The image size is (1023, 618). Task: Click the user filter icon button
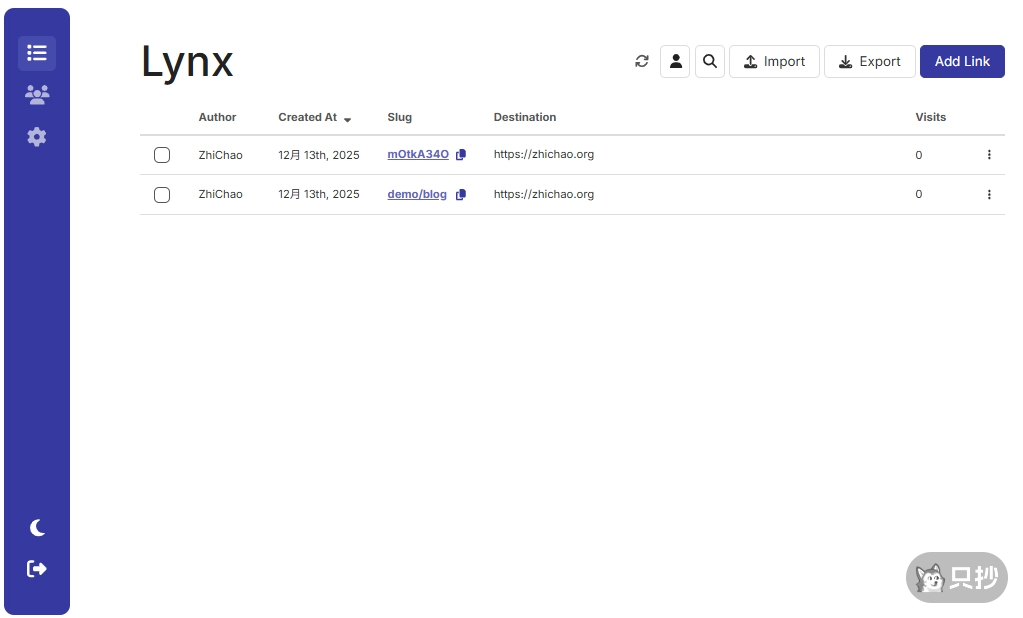click(x=675, y=61)
